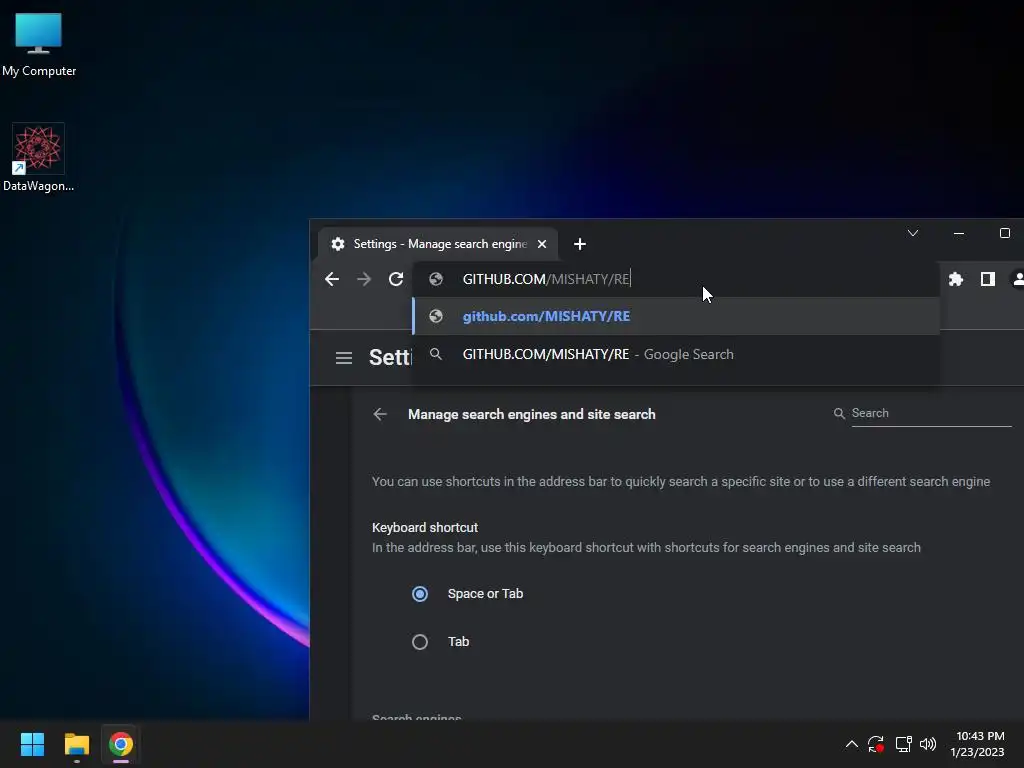Viewport: 1024px width, 768px height.
Task: Open My Computer desktop icon
Action: pyautogui.click(x=39, y=44)
